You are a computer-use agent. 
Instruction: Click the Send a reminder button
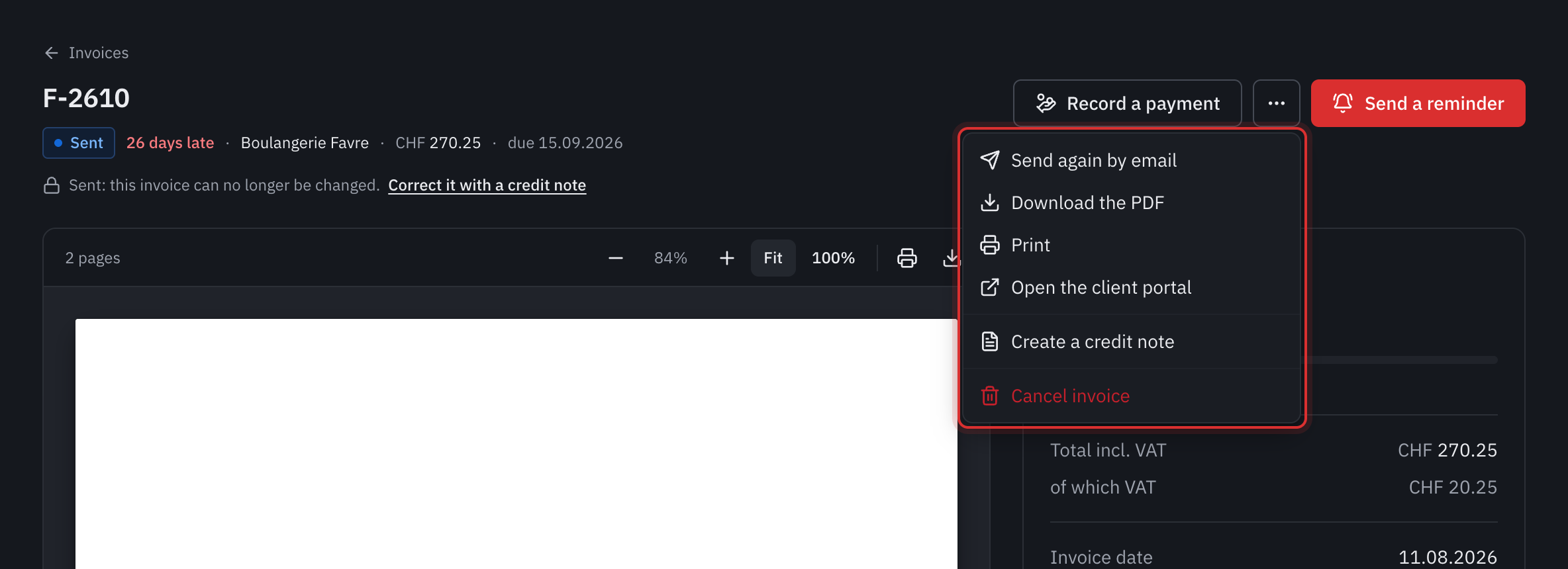coord(1418,103)
